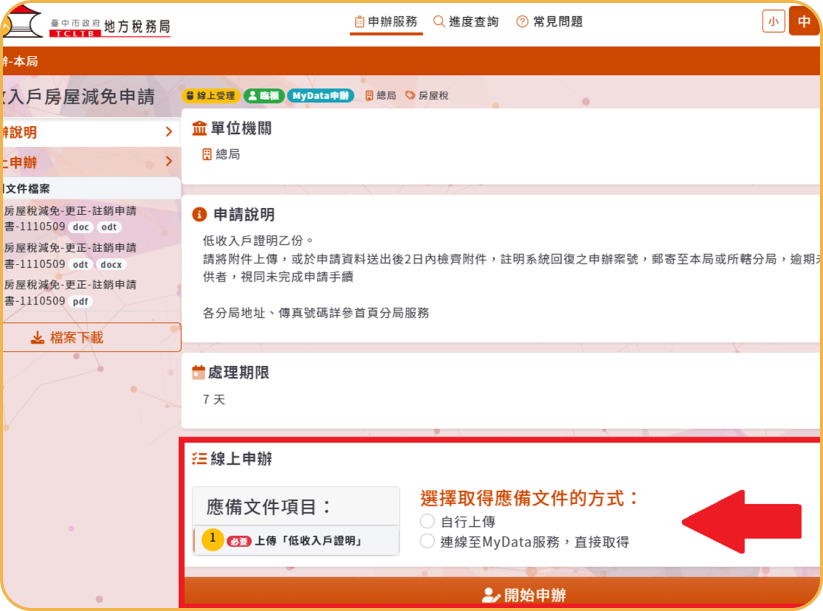Open the 進度查詢 navigation tab

(x=466, y=21)
